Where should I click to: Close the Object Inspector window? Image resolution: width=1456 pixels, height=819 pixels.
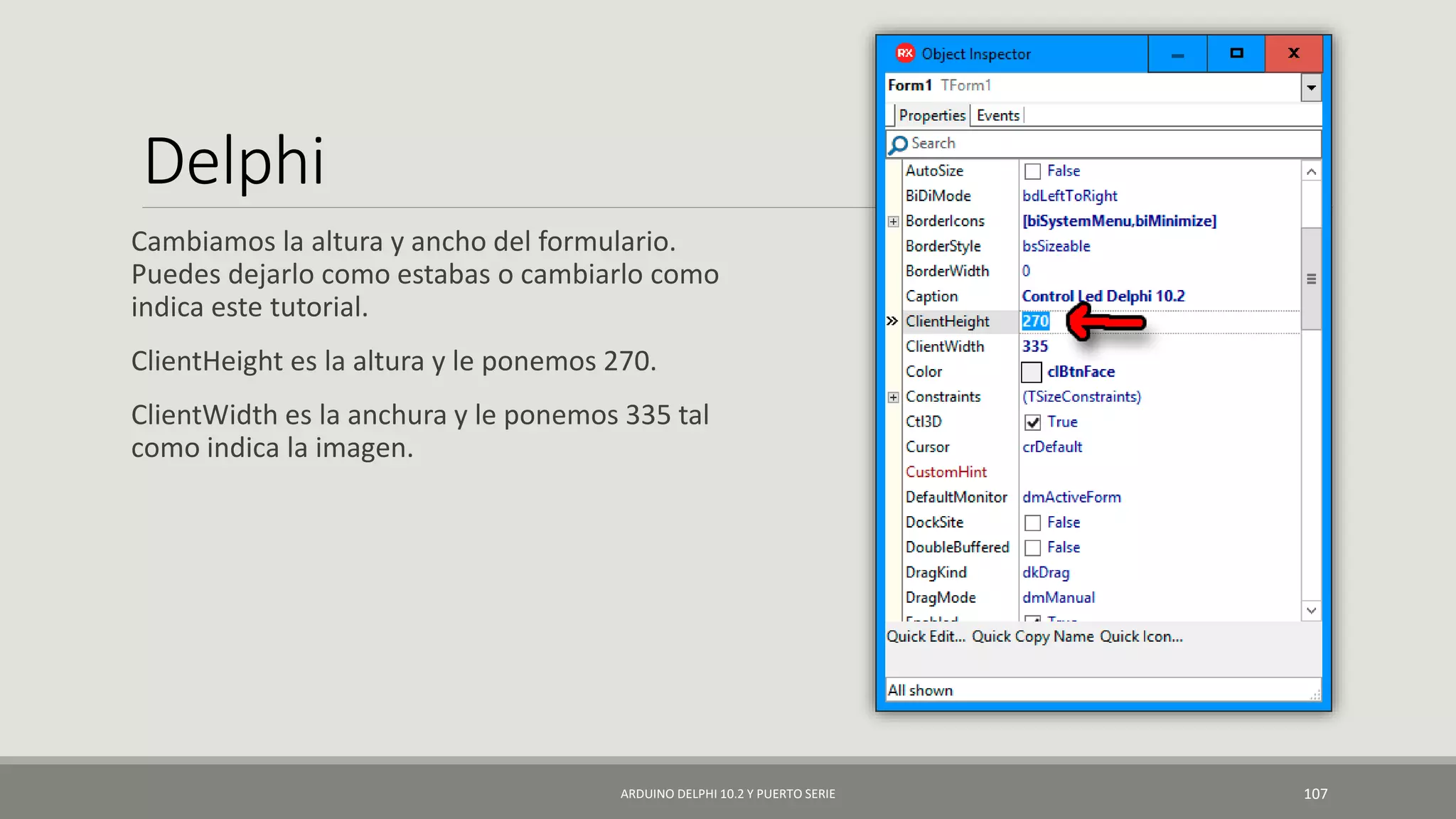[x=1294, y=54]
